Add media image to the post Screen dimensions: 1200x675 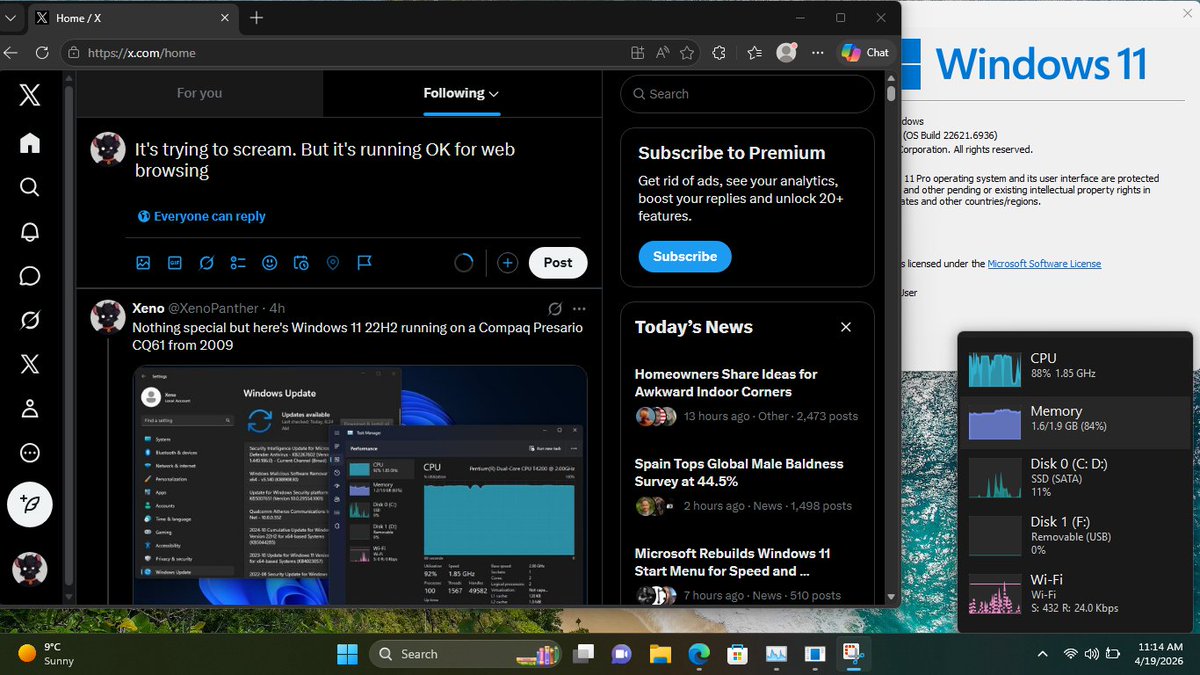pyautogui.click(x=143, y=263)
